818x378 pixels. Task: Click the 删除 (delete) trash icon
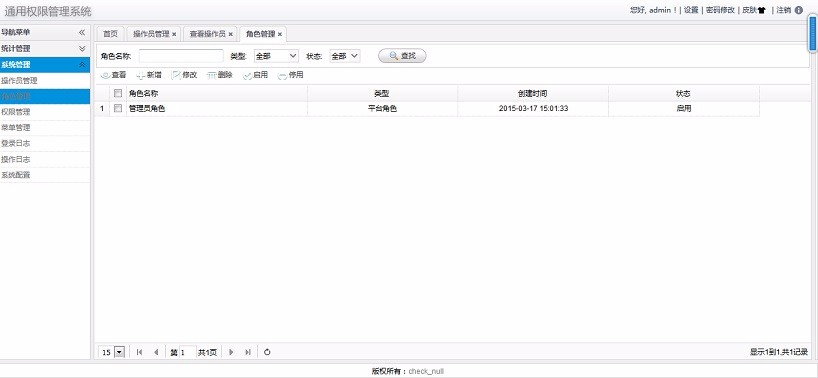click(x=212, y=76)
